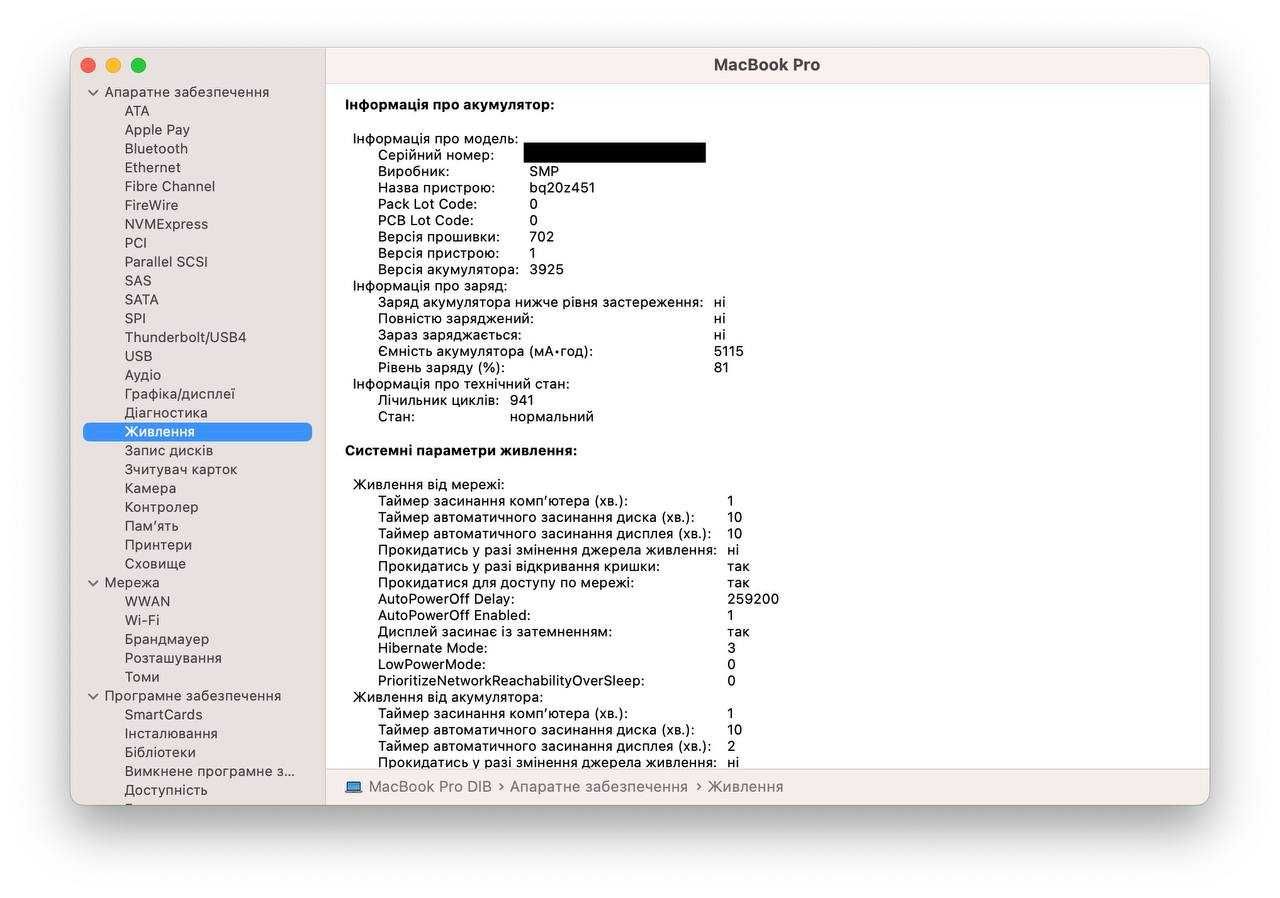
Task: Open the Сховище entry
Action: coord(155,564)
